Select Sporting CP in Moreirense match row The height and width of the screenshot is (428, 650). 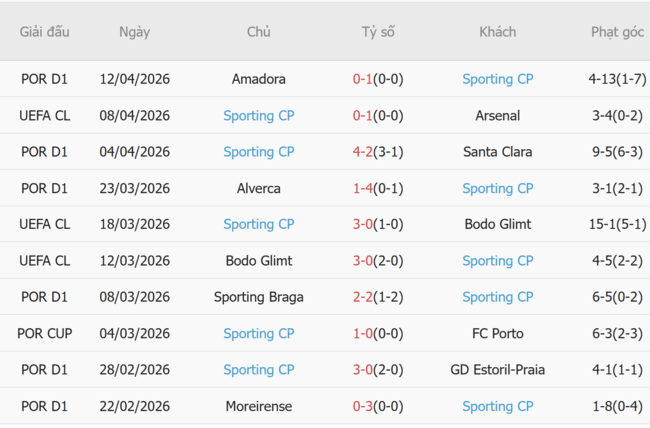click(x=497, y=406)
